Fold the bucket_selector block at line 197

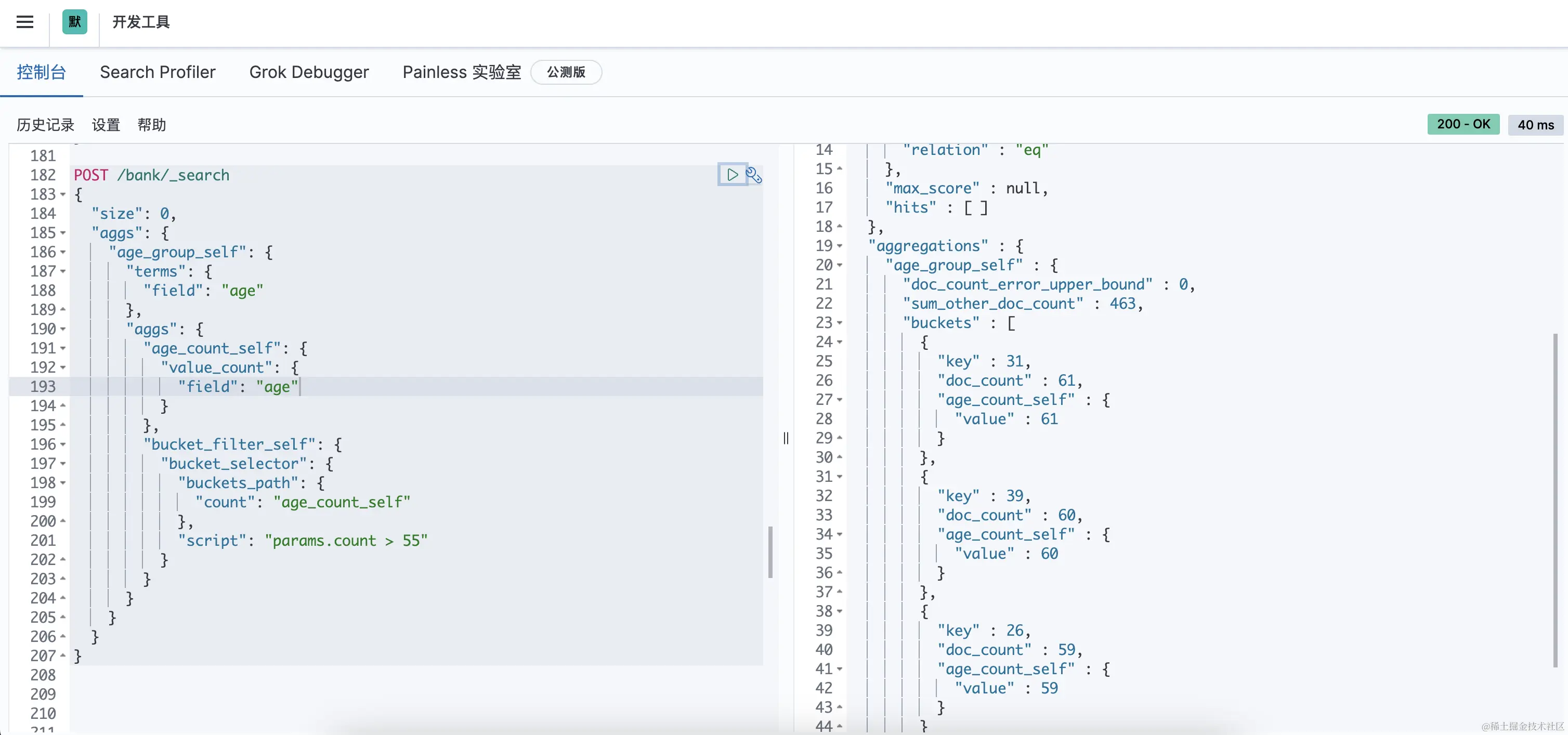63,464
